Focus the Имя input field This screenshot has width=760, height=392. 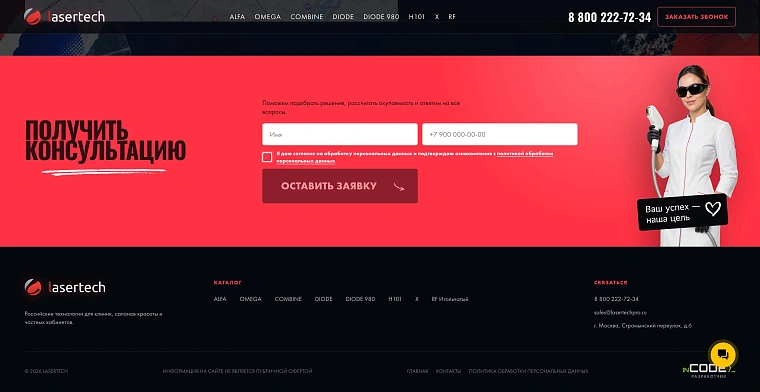point(340,134)
